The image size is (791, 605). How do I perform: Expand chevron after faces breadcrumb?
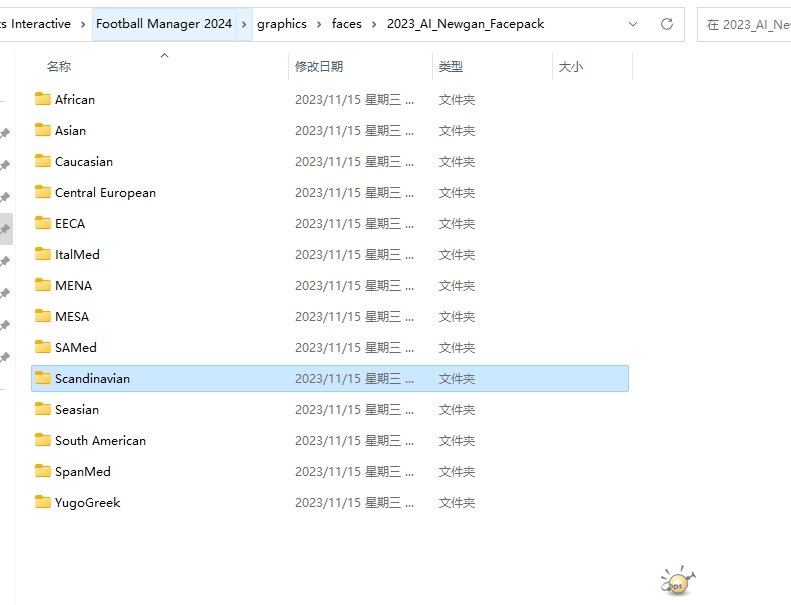pos(374,24)
